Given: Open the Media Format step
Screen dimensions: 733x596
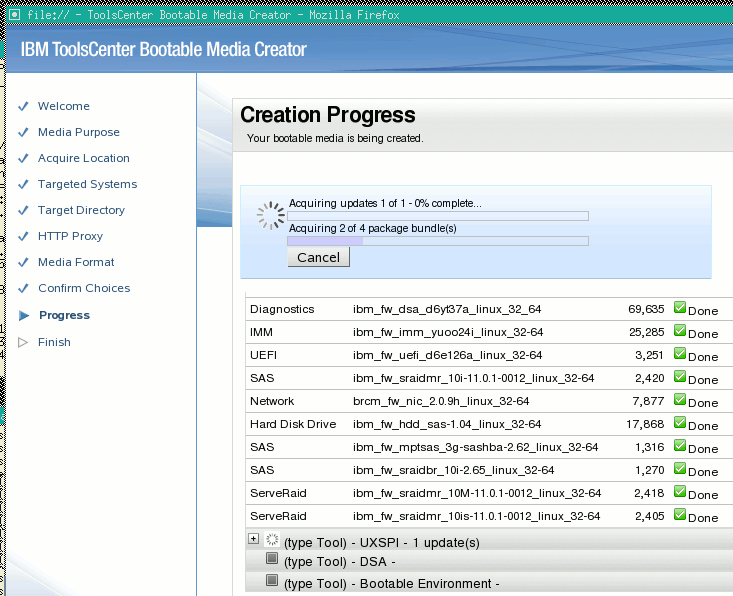Looking at the screenshot, I should [x=76, y=262].
